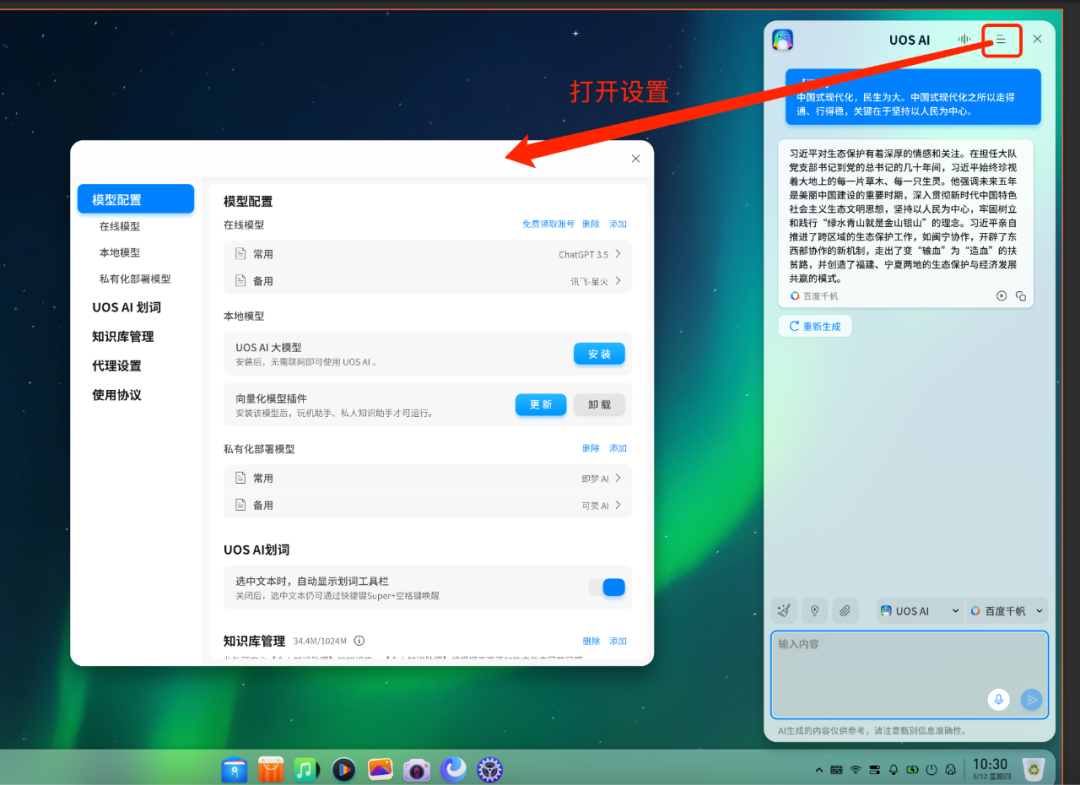Click the onscreen keyboard tray icon
Screen dimensions: 1080x785
tap(836, 770)
